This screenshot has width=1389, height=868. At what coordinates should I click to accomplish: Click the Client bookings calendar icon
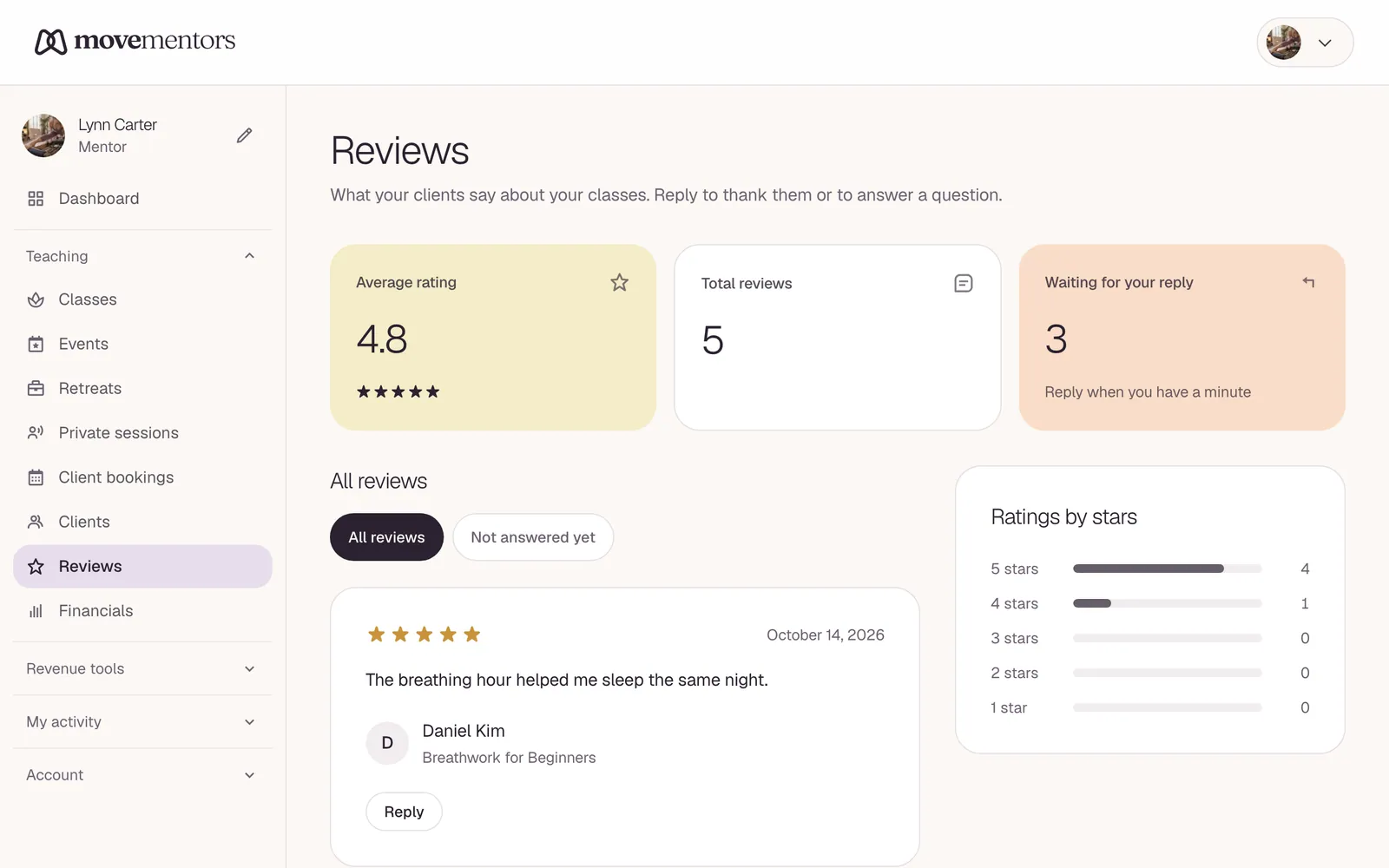(36, 477)
